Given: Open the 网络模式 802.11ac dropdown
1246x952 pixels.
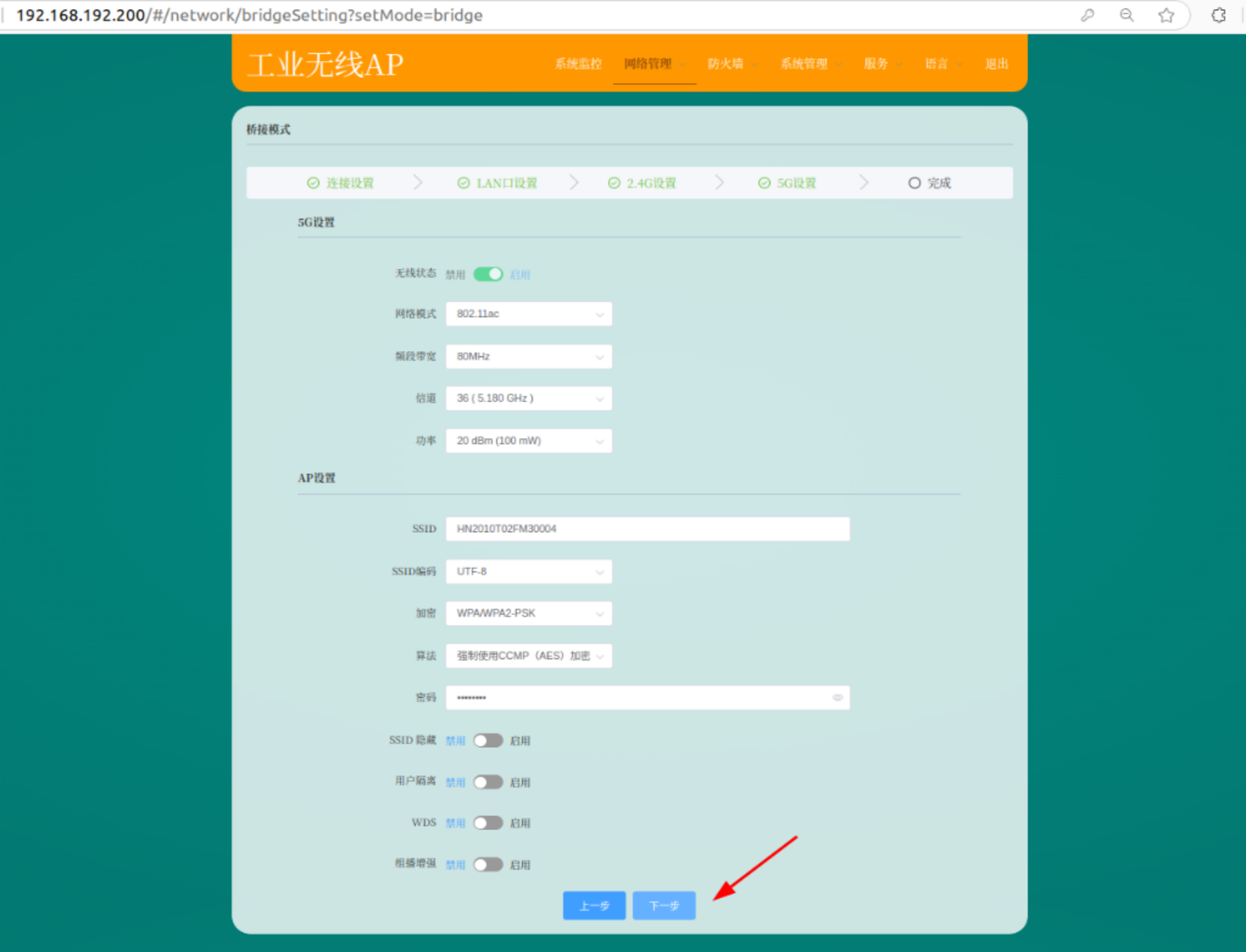Looking at the screenshot, I should click(528, 314).
